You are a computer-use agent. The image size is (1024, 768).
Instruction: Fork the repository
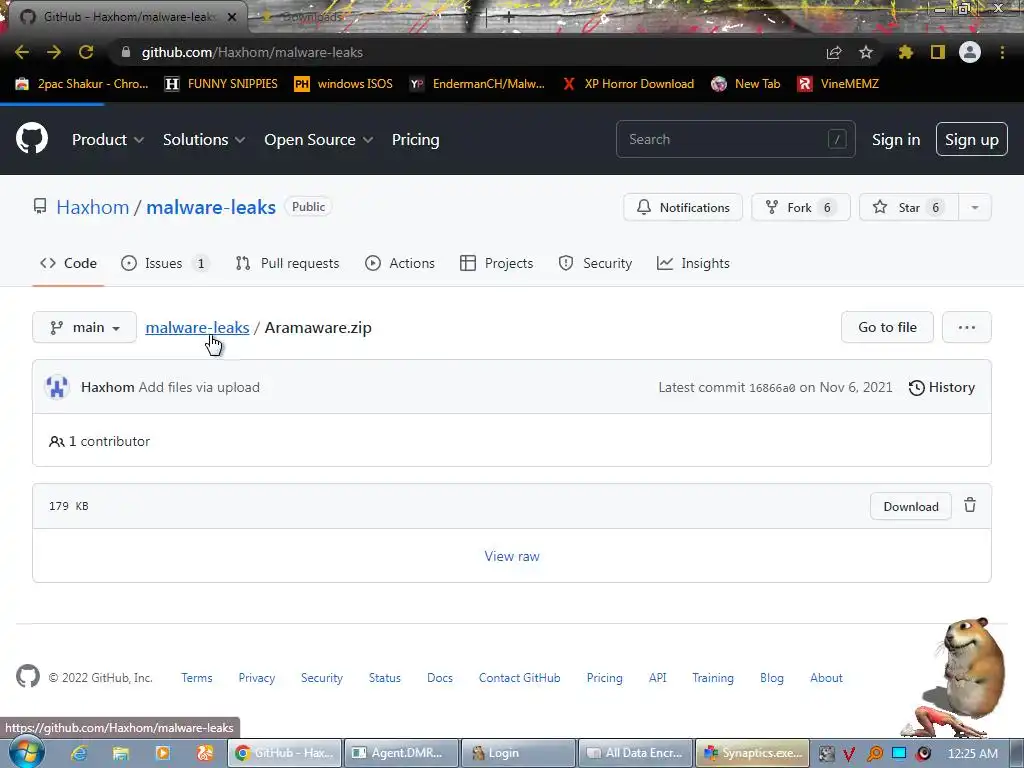[801, 208]
